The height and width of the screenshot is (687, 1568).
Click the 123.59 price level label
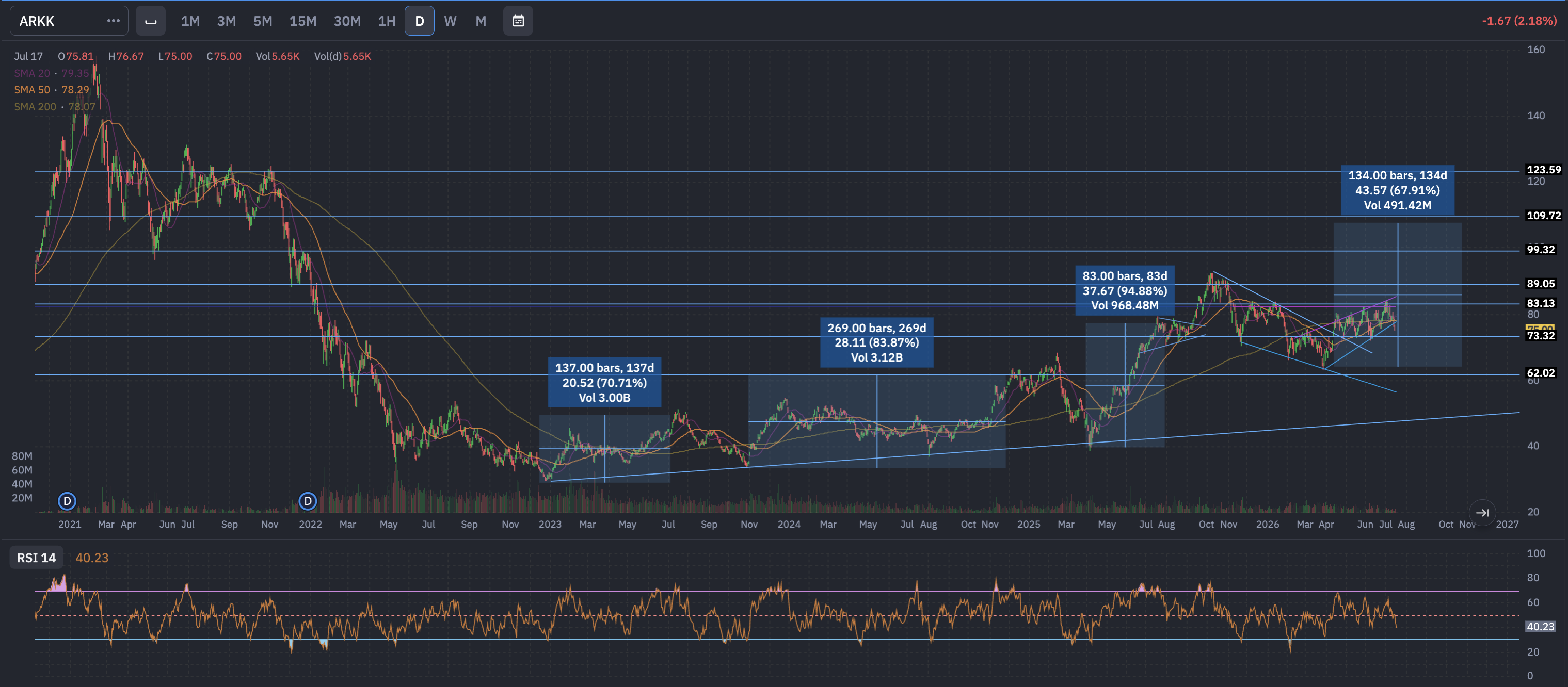[x=1543, y=169]
